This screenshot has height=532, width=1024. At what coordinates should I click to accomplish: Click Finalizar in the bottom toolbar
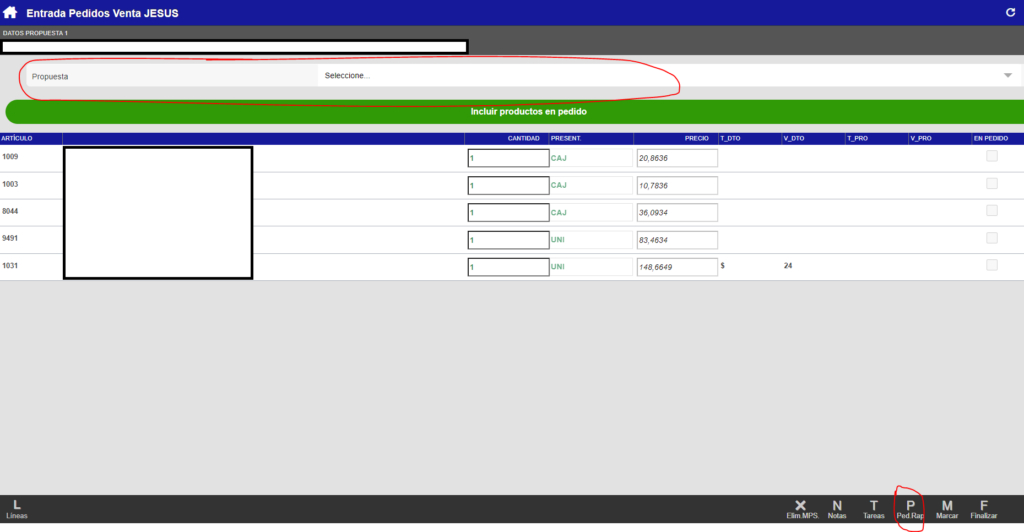tap(984, 509)
